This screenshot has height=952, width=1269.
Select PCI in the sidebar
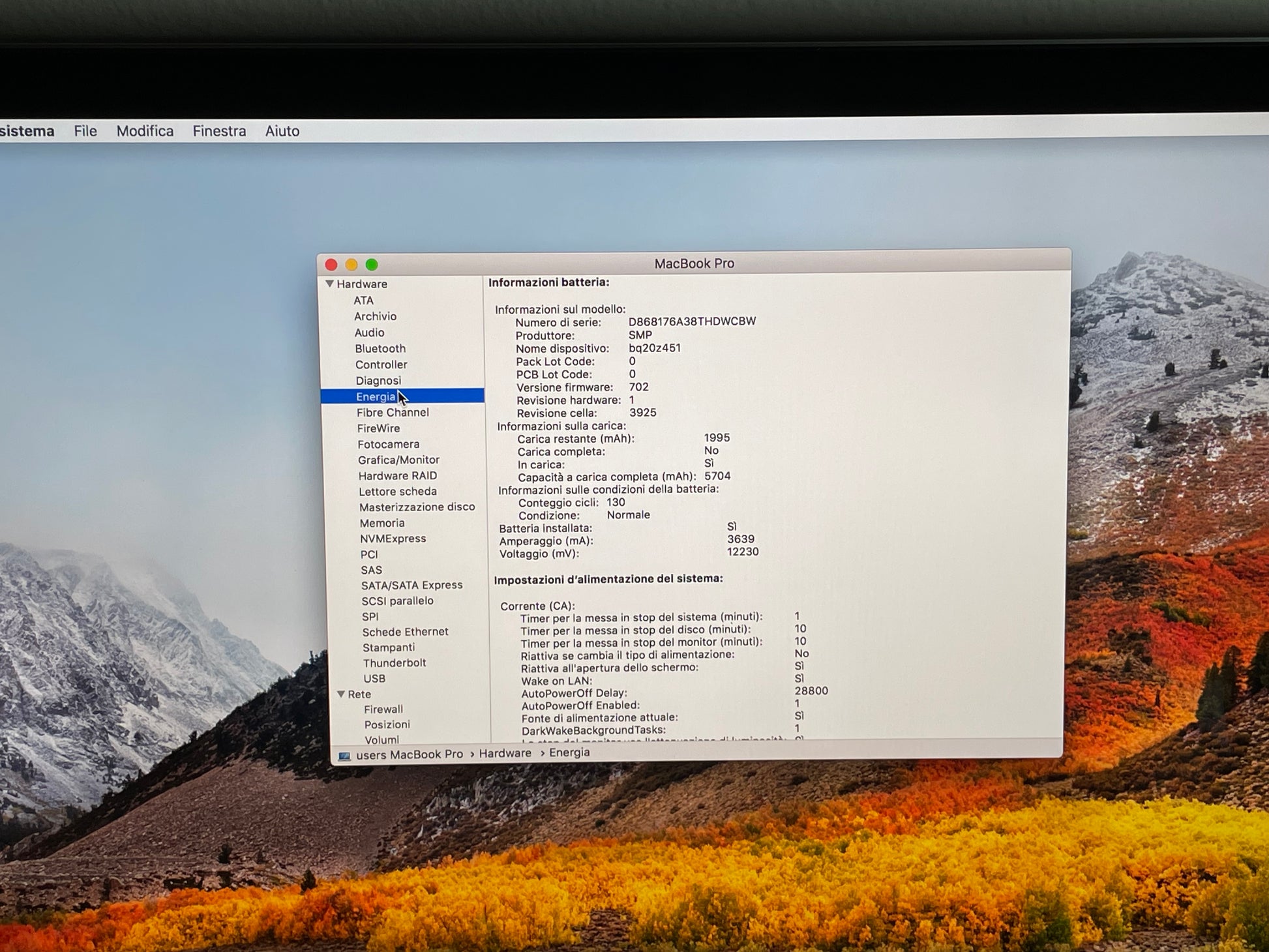click(x=368, y=554)
